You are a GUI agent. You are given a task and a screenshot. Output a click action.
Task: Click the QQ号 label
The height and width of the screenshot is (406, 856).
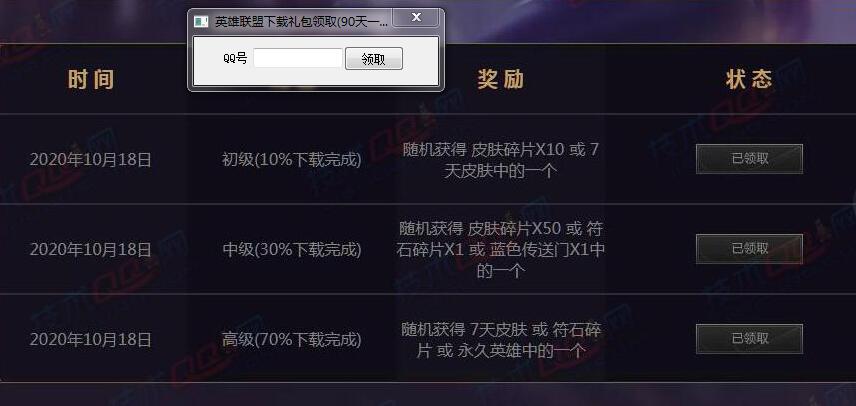[235, 58]
